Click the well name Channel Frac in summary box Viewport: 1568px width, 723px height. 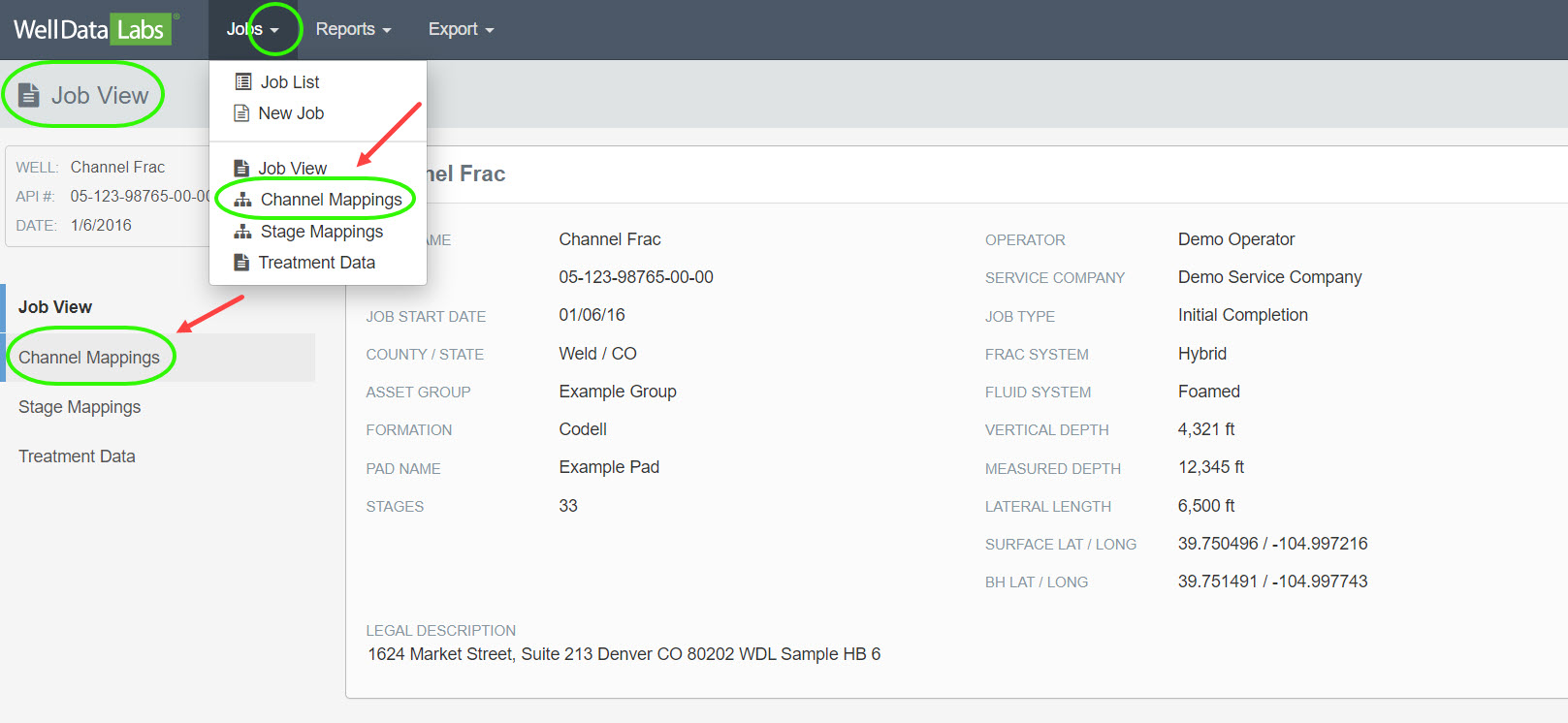click(x=117, y=167)
